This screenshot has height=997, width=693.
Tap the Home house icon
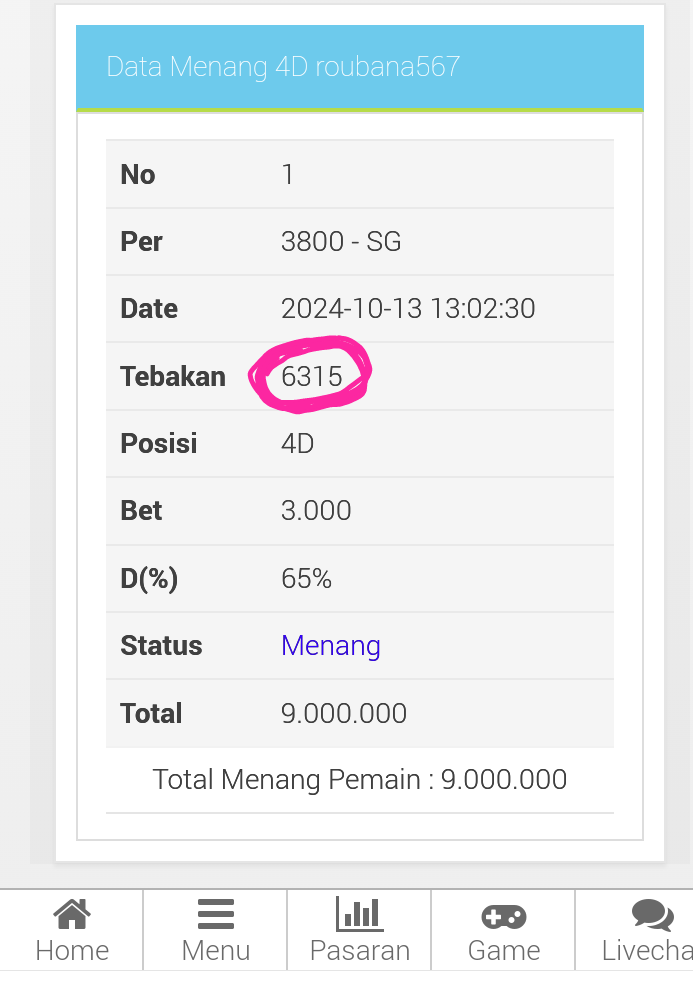72,914
